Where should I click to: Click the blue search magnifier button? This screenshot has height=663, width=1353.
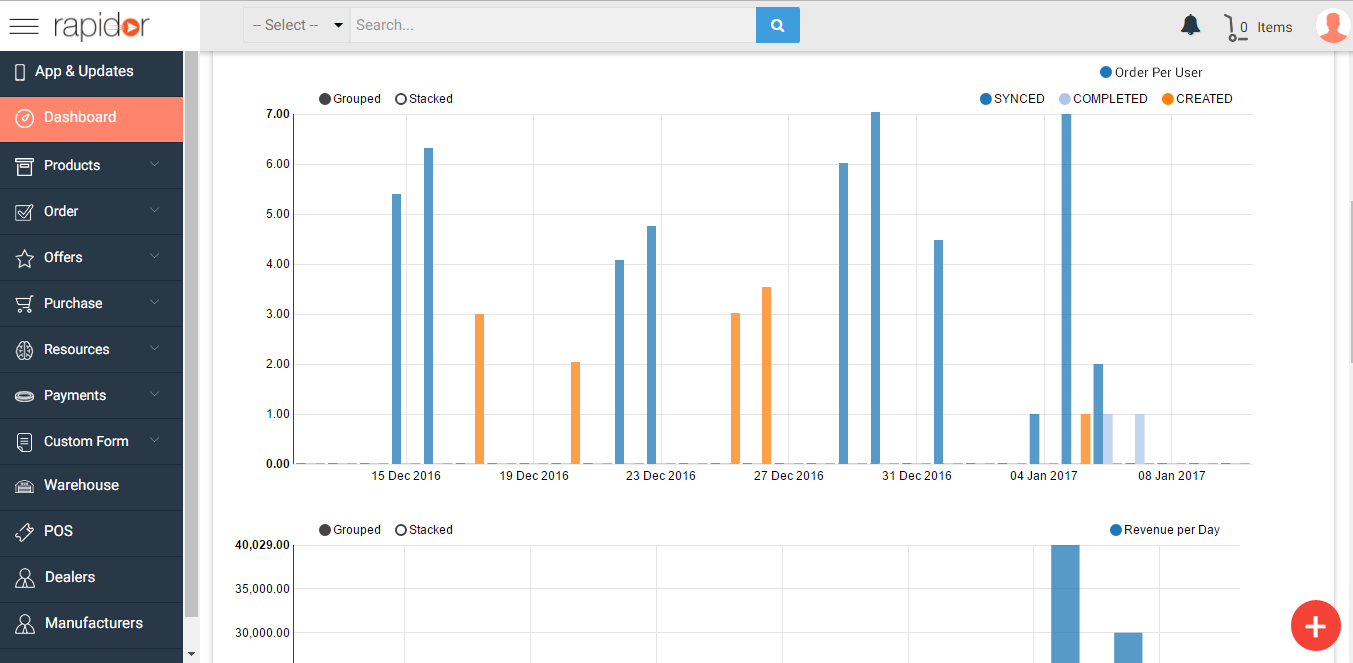click(777, 25)
